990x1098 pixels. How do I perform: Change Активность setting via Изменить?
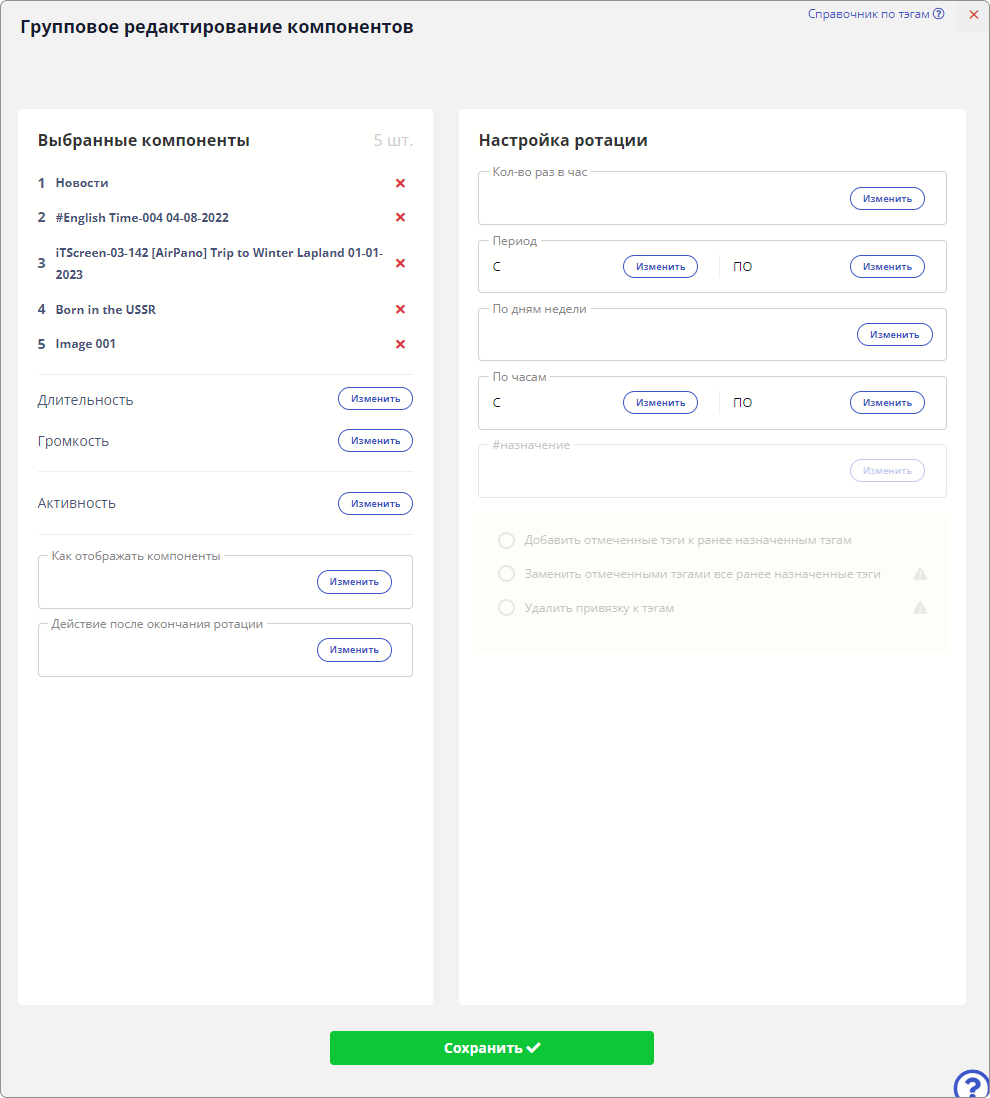click(x=375, y=504)
